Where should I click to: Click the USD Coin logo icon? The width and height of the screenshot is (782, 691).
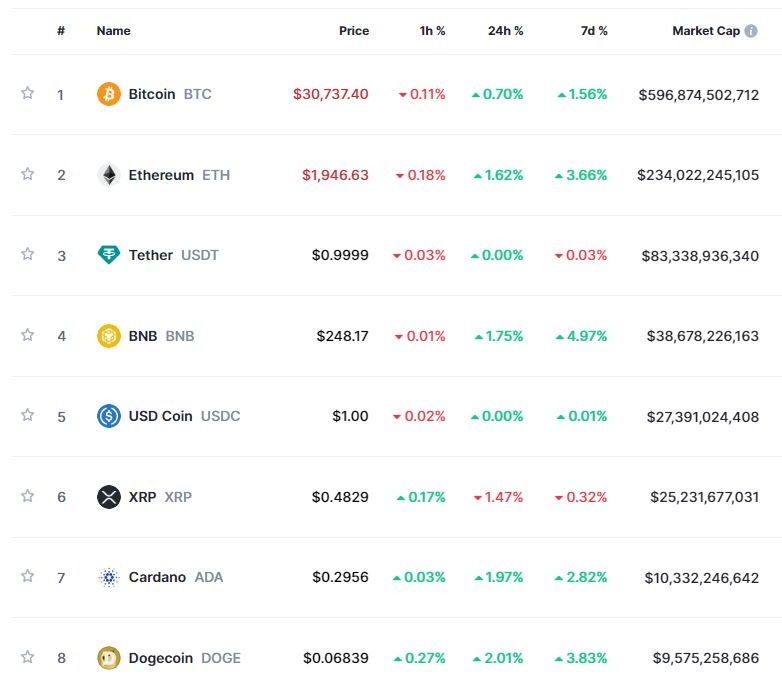108,416
